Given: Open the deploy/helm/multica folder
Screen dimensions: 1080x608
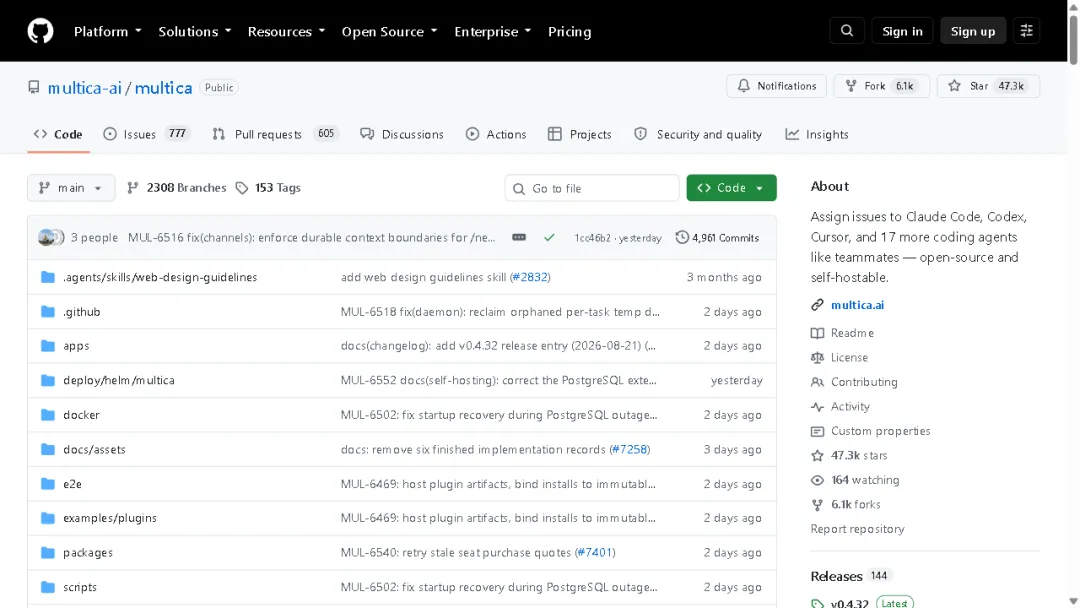Looking at the screenshot, I should [x=118, y=381].
